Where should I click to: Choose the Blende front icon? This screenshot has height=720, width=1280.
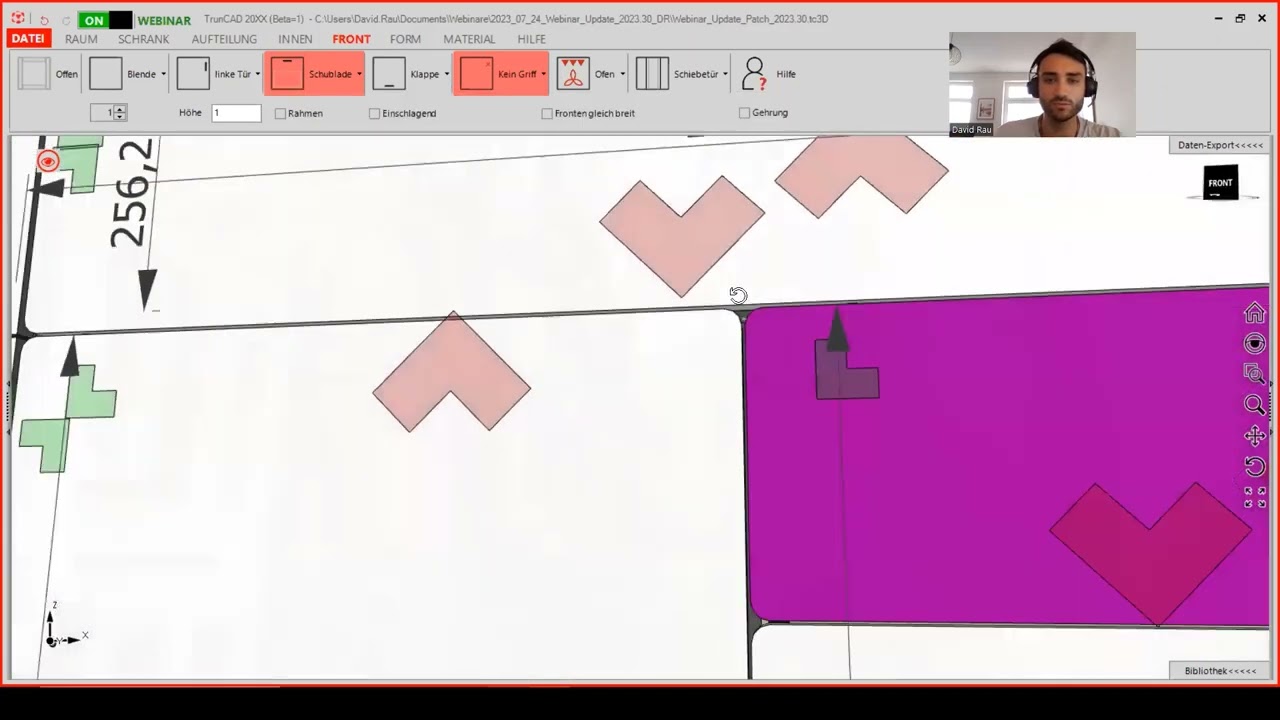point(106,74)
